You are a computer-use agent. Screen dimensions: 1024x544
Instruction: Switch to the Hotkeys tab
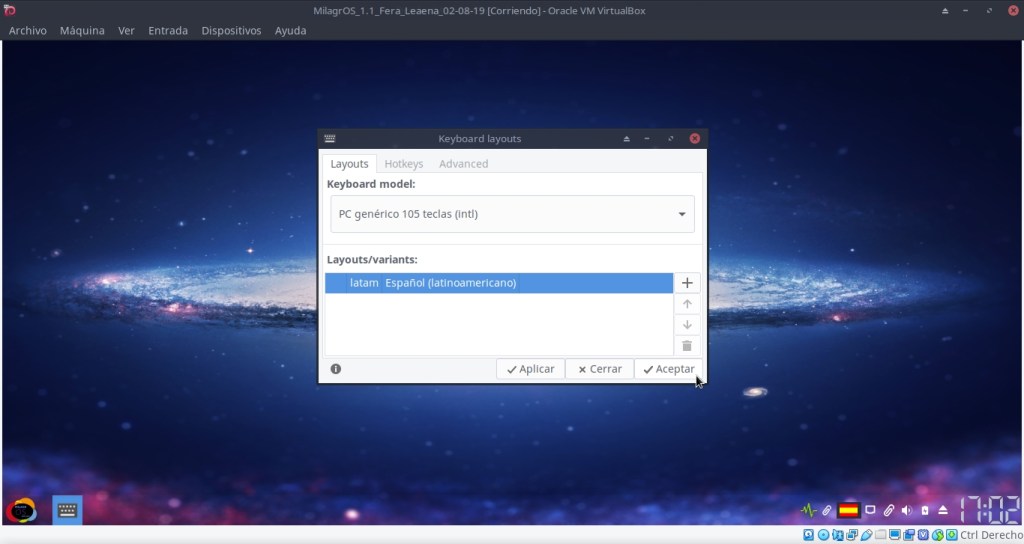(x=404, y=164)
